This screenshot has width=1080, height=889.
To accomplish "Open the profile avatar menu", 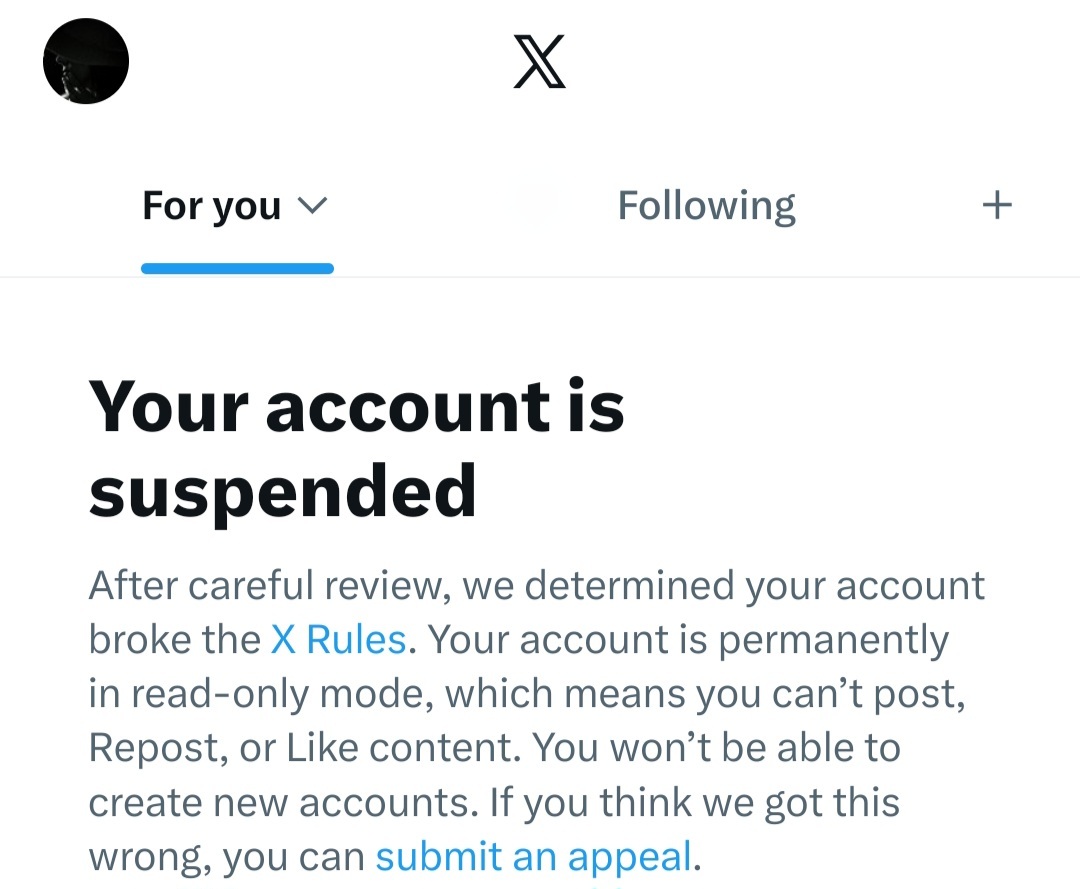I will click(x=85, y=61).
